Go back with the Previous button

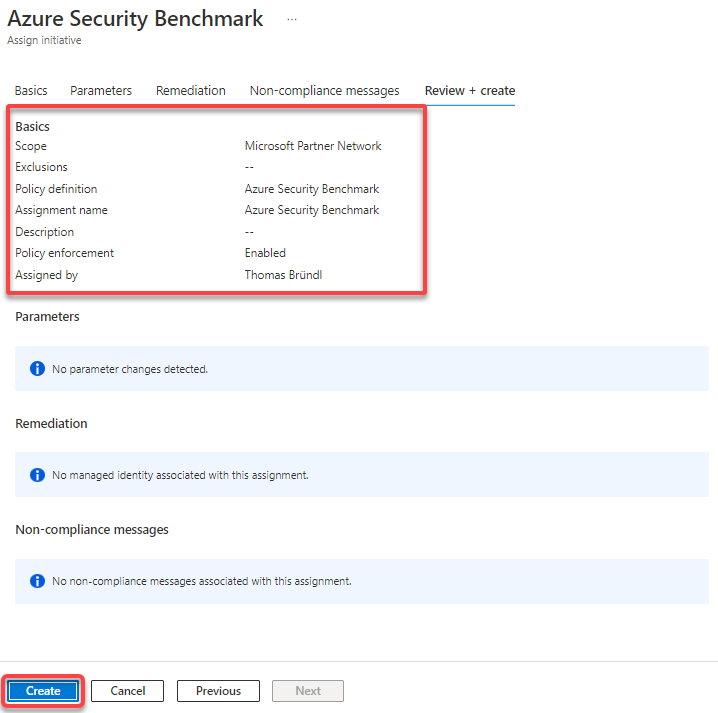point(218,691)
